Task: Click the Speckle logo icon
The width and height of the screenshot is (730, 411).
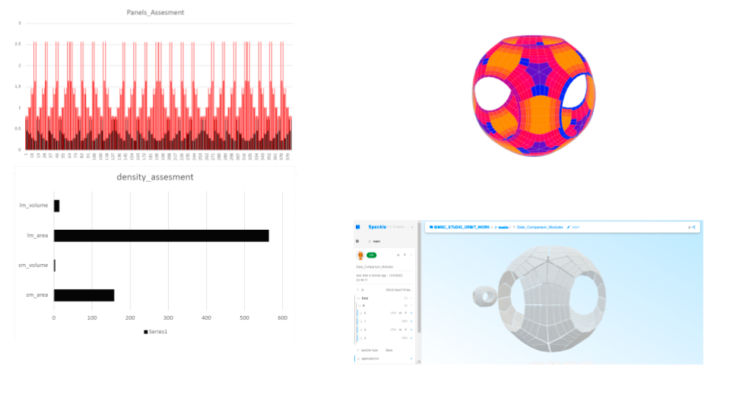Action: (x=358, y=227)
